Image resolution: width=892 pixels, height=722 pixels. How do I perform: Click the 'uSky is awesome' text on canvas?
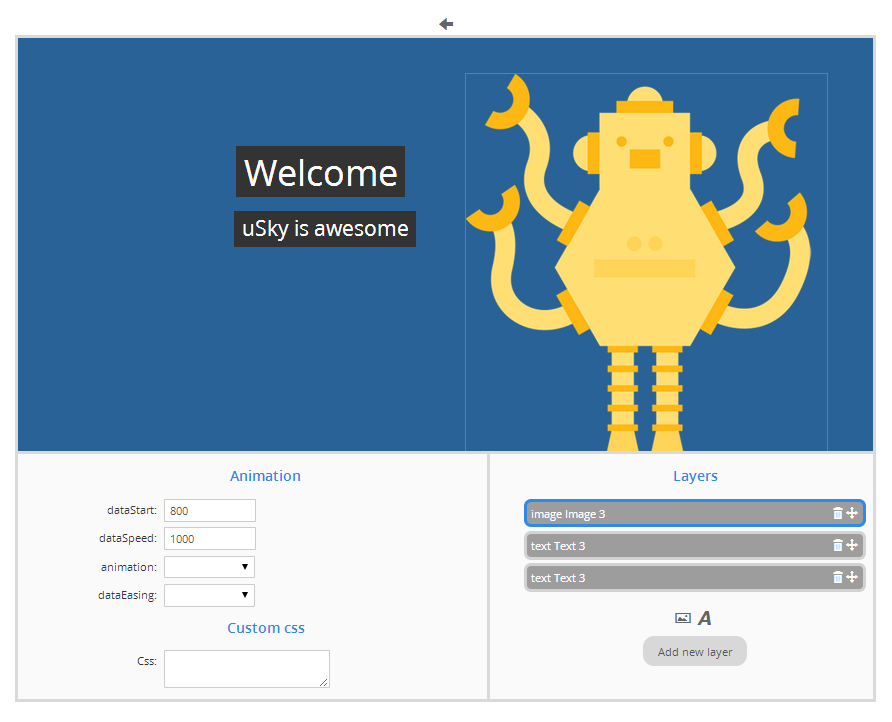click(x=325, y=229)
